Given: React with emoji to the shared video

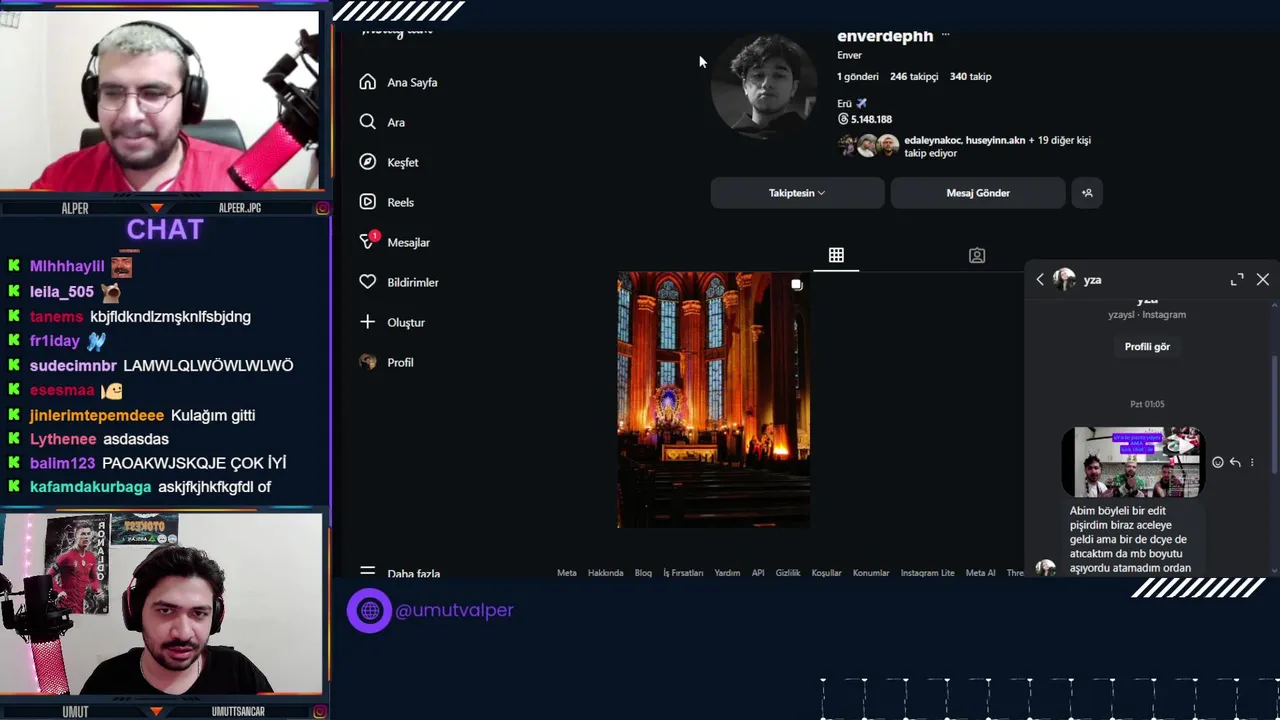Looking at the screenshot, I should (x=1217, y=462).
